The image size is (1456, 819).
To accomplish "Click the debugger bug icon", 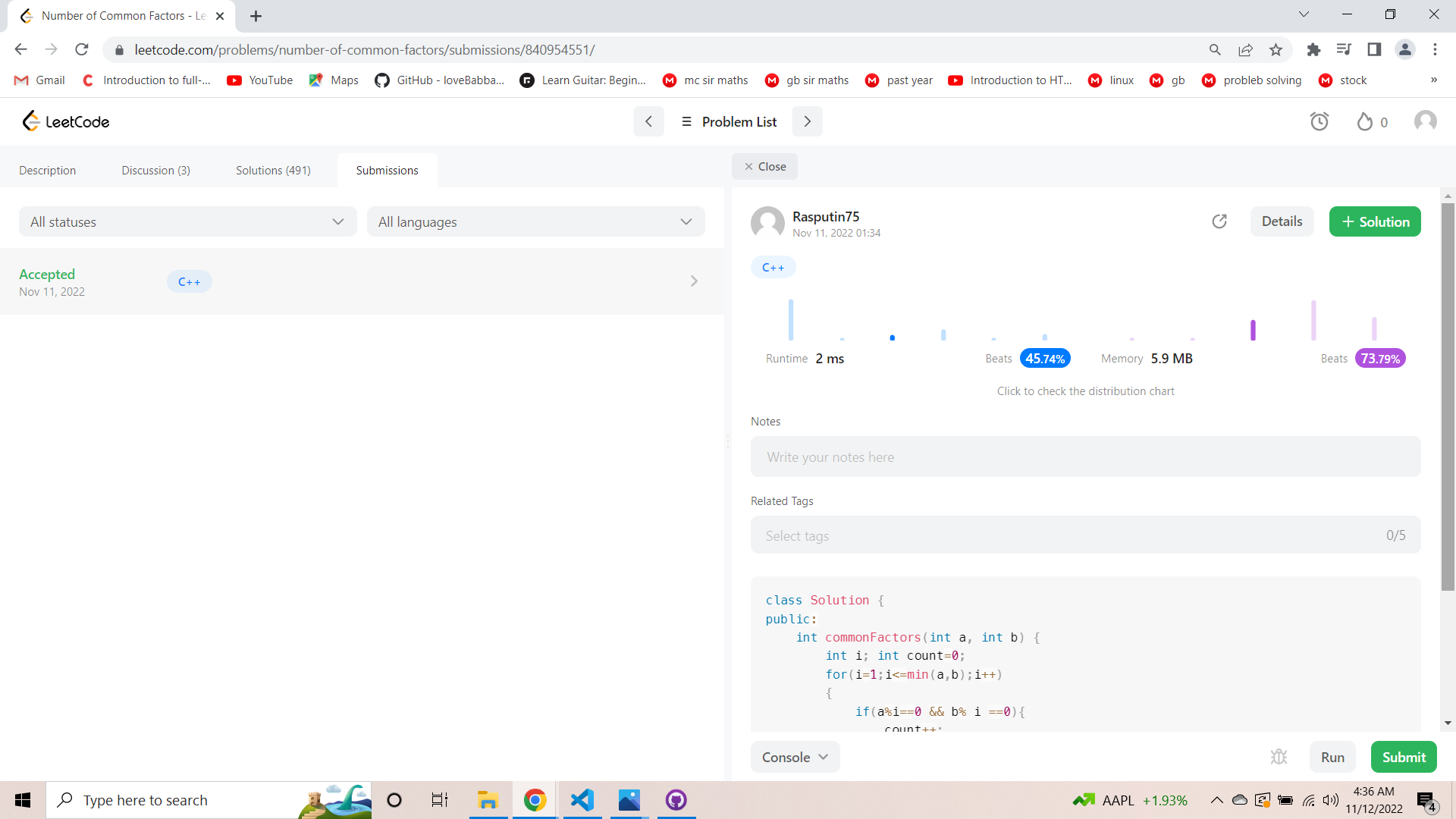I will click(1279, 757).
